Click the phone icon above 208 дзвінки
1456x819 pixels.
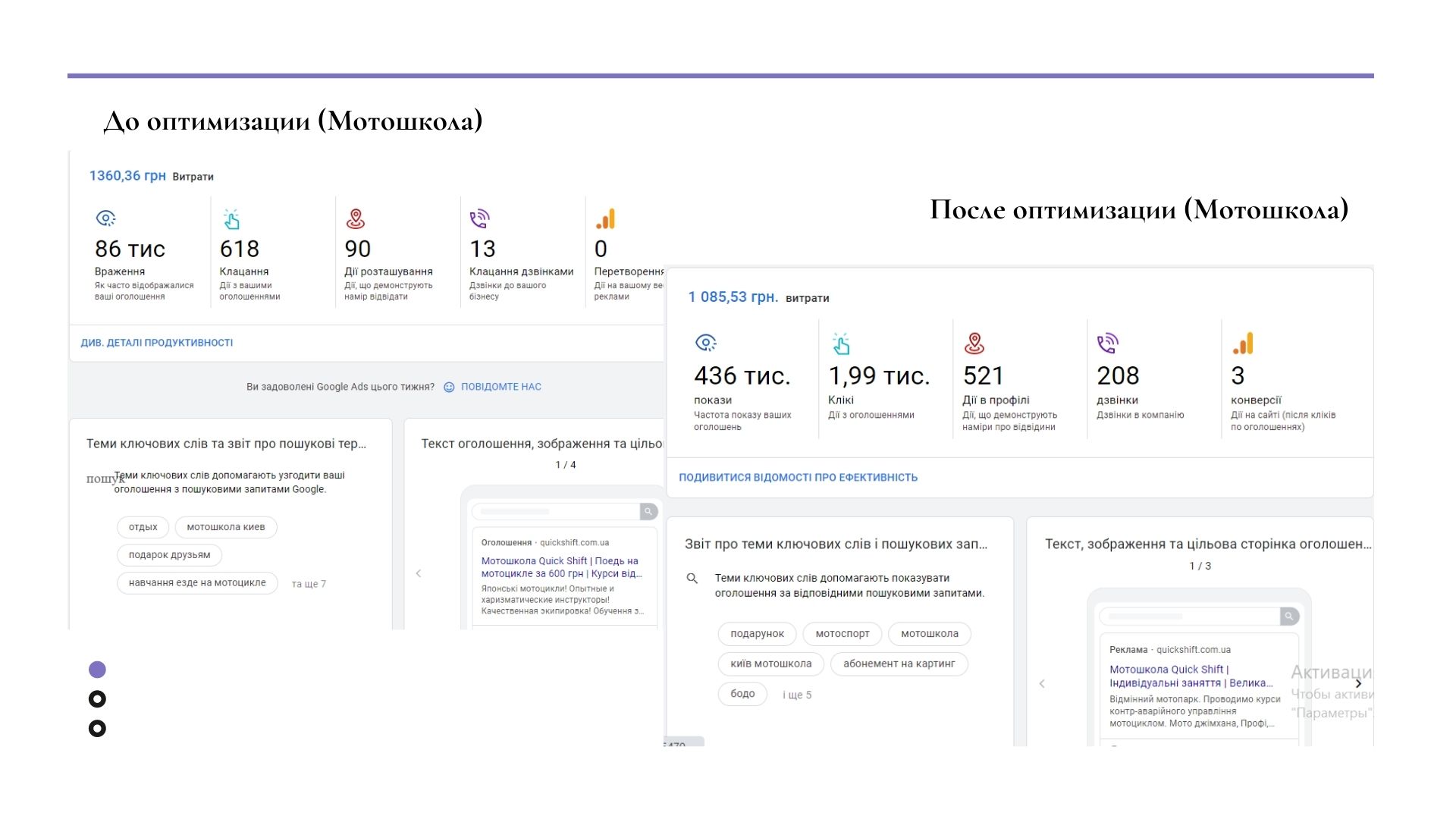(x=1108, y=344)
